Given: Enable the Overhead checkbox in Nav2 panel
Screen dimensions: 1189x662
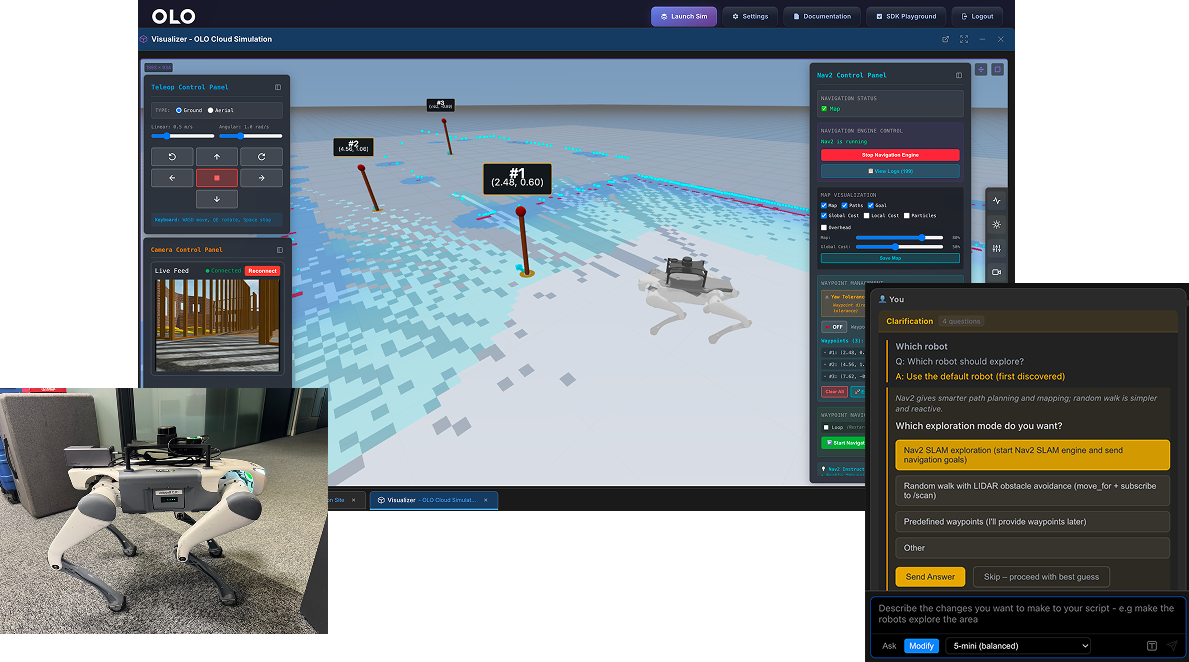Looking at the screenshot, I should coord(824,228).
